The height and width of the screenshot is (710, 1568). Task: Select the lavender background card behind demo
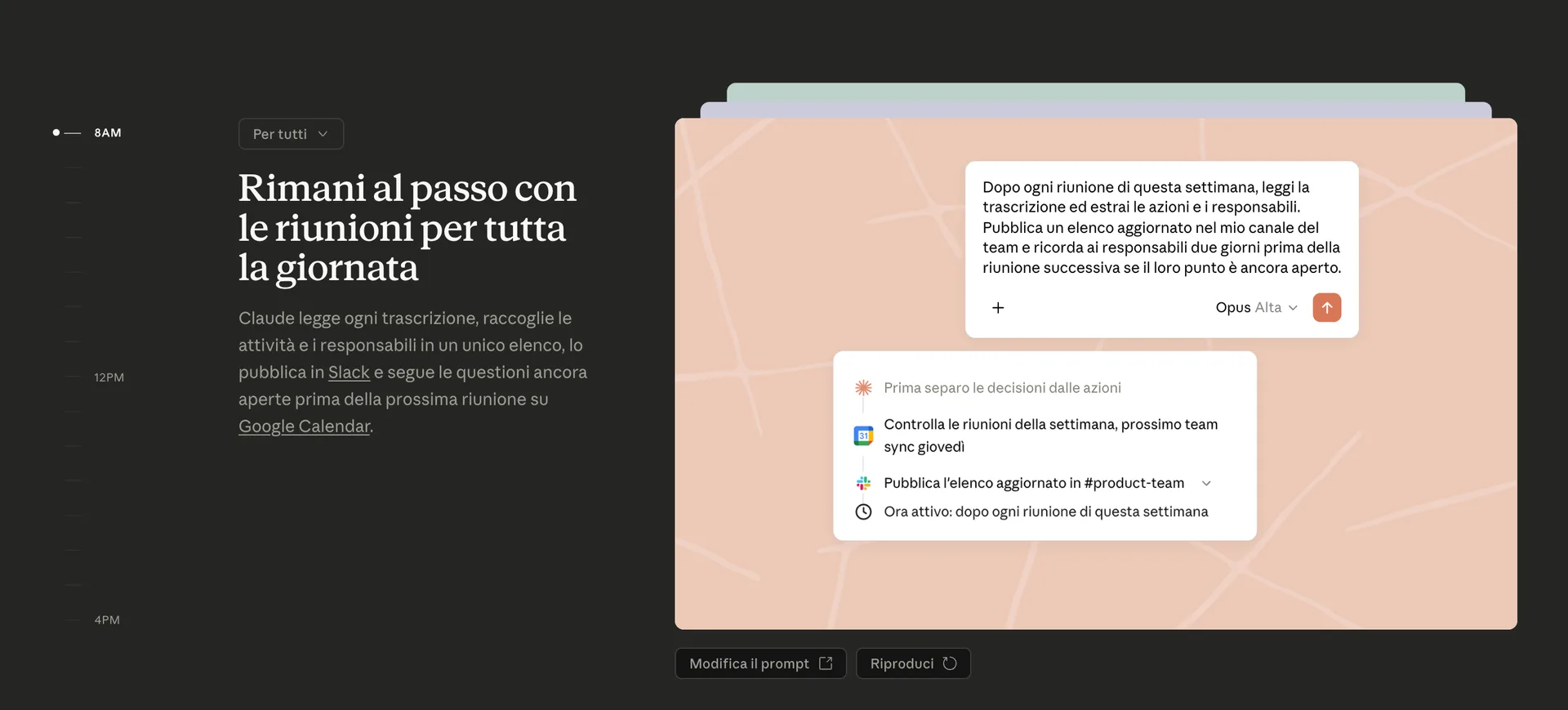click(1096, 110)
